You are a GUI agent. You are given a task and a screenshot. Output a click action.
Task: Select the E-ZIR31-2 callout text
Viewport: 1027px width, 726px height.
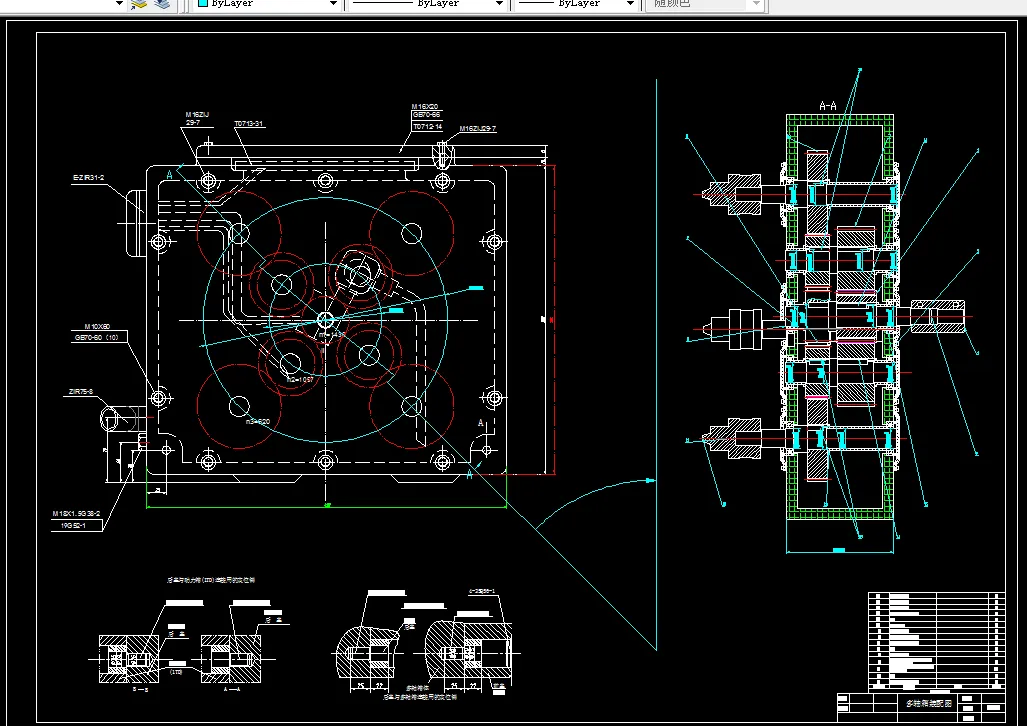tap(88, 178)
